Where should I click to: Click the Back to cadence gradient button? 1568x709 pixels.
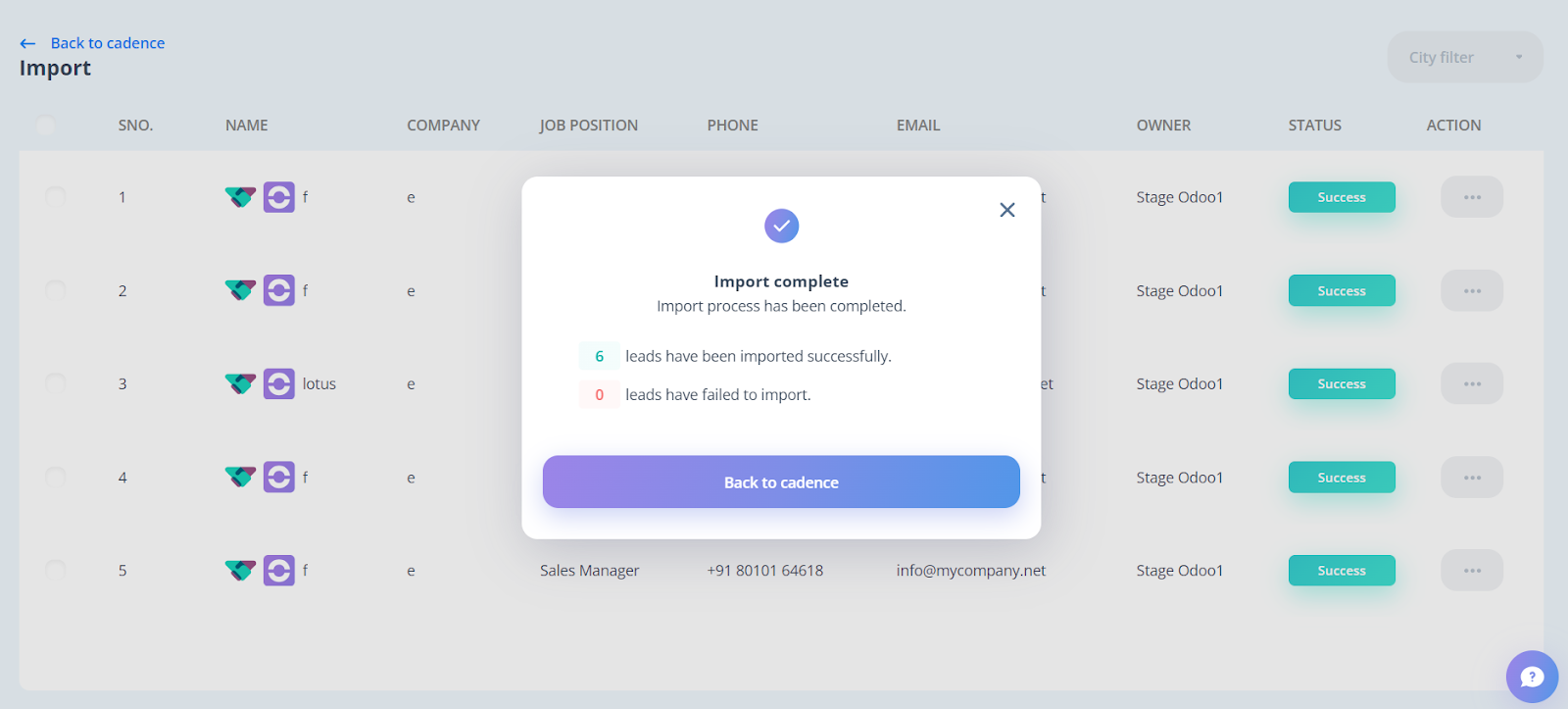[781, 481]
